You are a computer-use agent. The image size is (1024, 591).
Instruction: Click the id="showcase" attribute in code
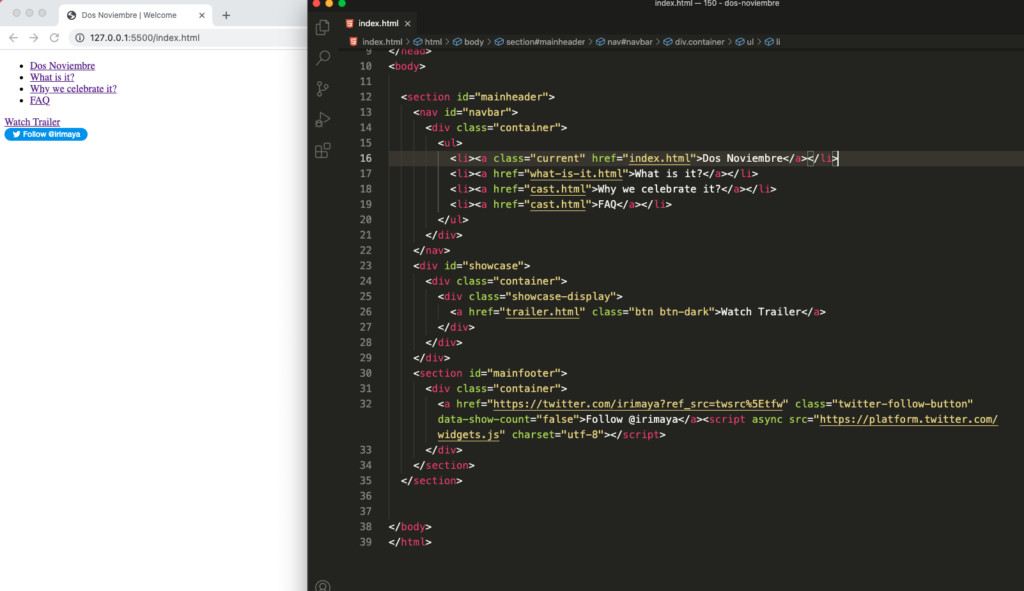[484, 266]
